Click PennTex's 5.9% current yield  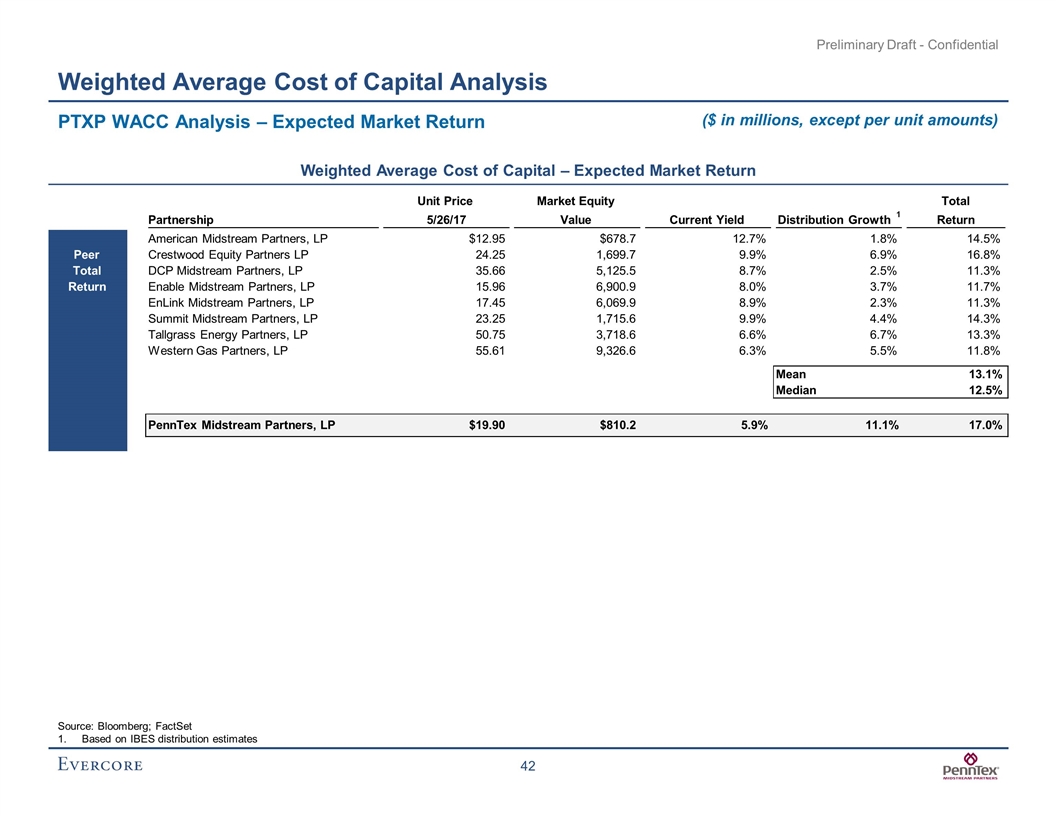754,425
